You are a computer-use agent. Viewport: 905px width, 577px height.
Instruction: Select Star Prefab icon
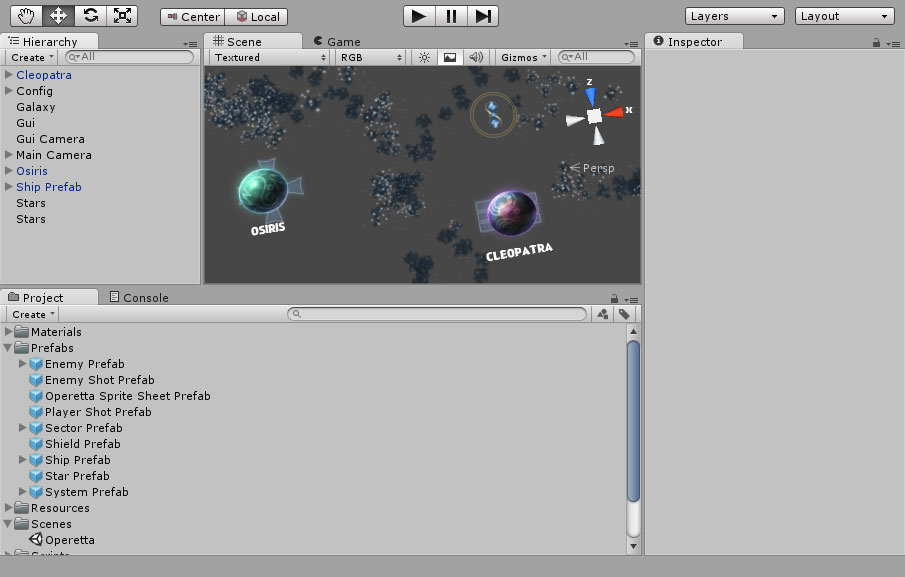pyautogui.click(x=36, y=476)
